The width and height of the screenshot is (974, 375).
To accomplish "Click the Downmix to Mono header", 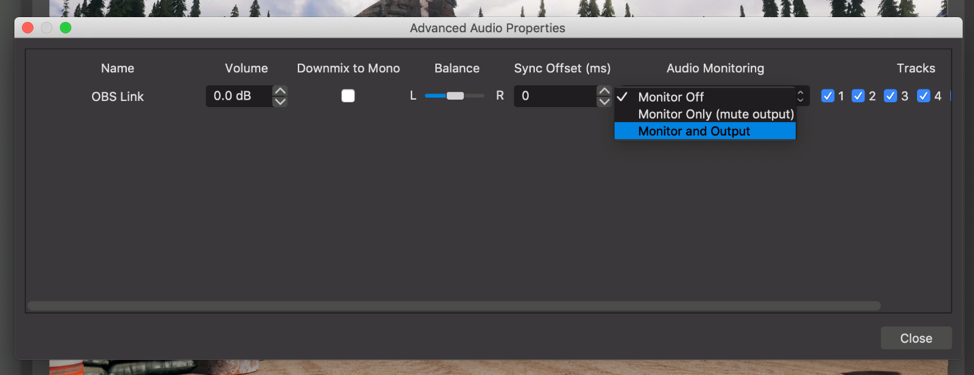I will click(348, 68).
